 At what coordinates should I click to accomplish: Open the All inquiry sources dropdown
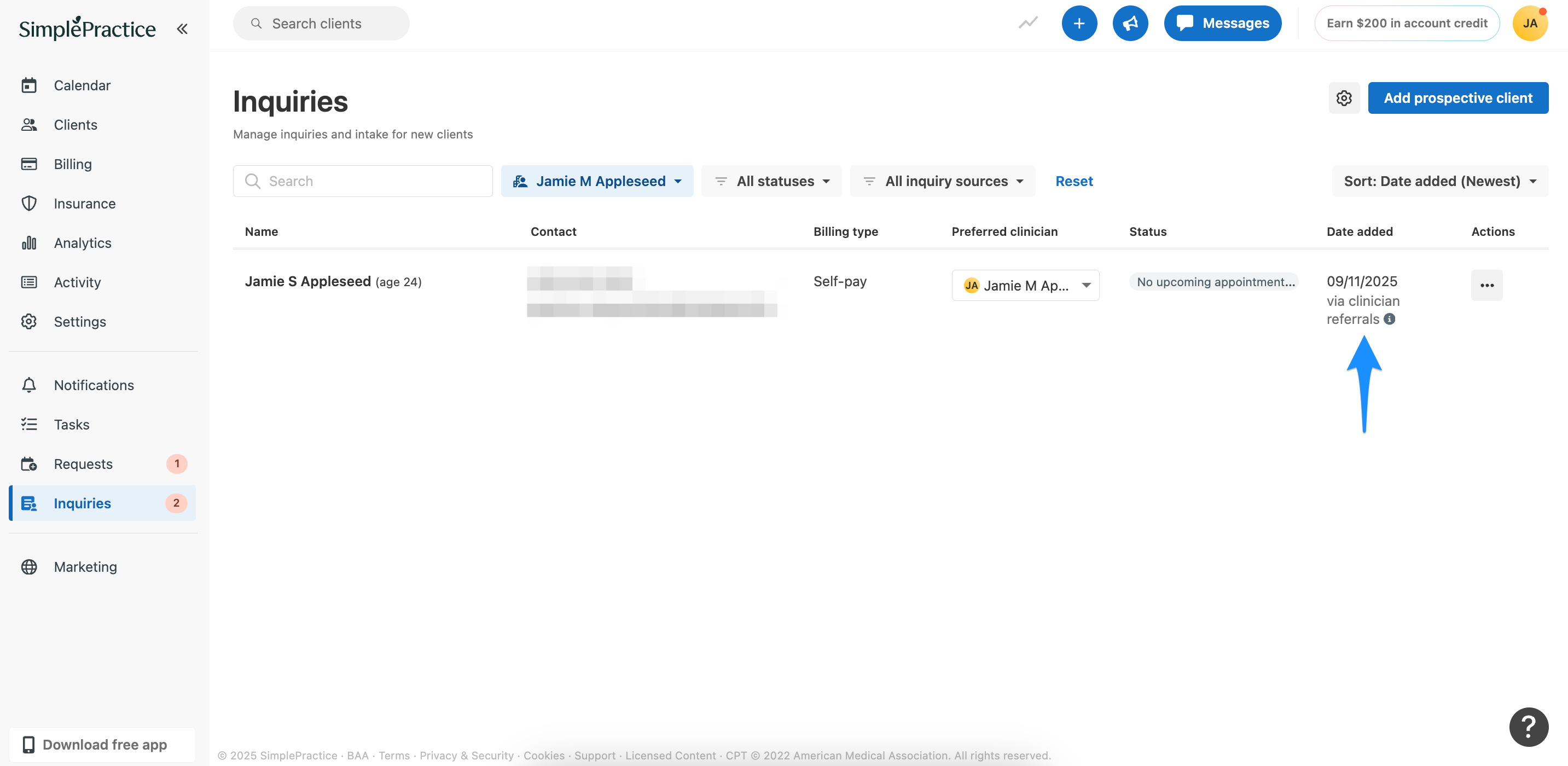[942, 181]
